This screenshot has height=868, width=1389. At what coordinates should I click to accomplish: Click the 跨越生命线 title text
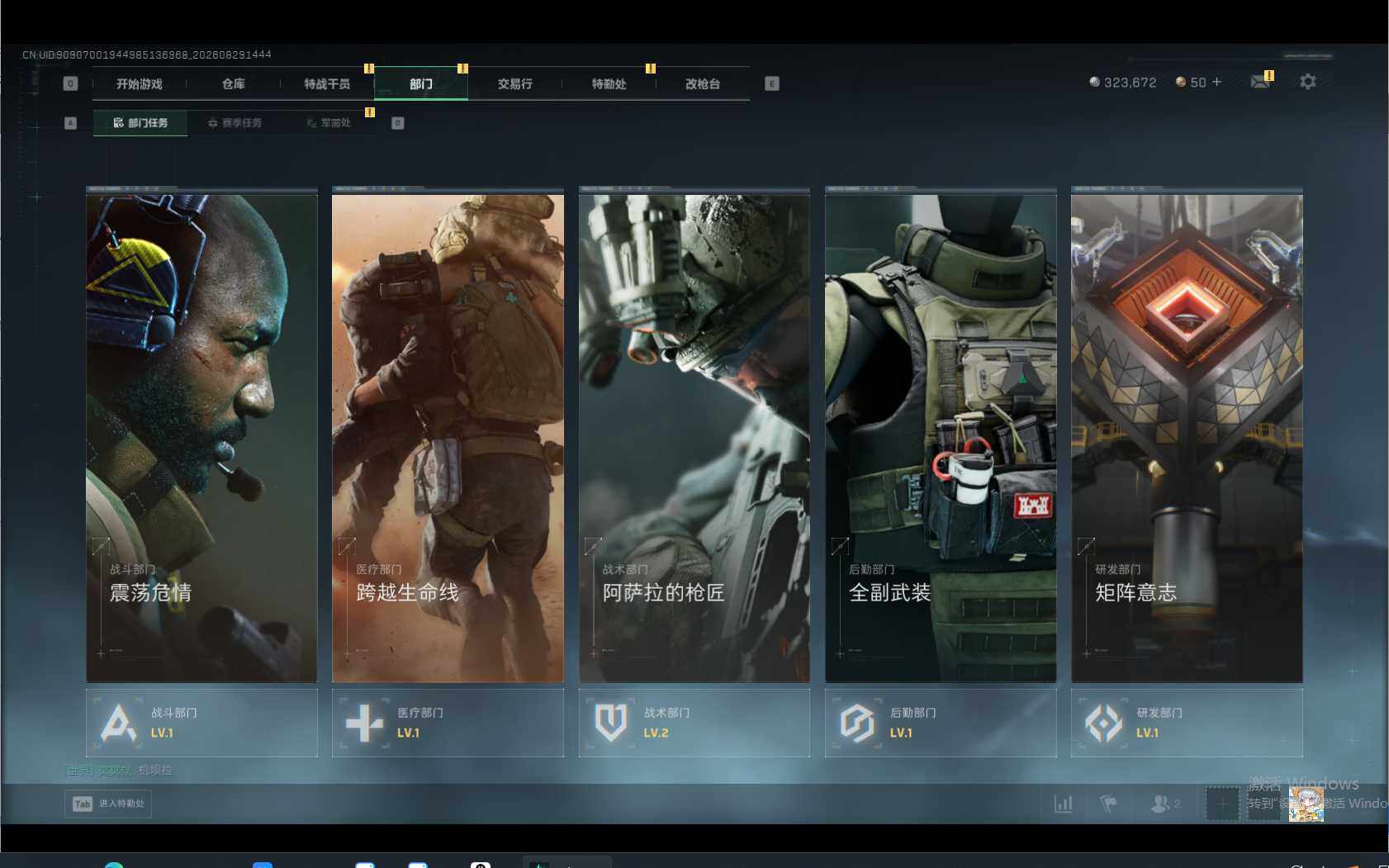407,592
